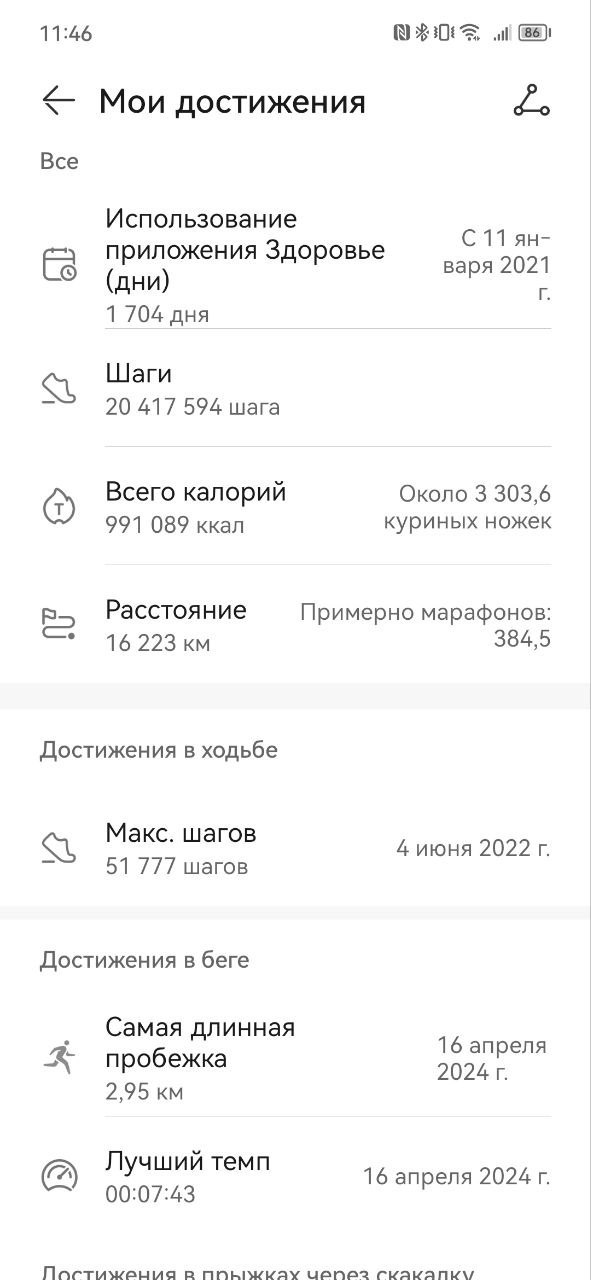The width and height of the screenshot is (591, 1280).
Task: Open Макс. шагов 51 777 record
Action: [x=295, y=848]
